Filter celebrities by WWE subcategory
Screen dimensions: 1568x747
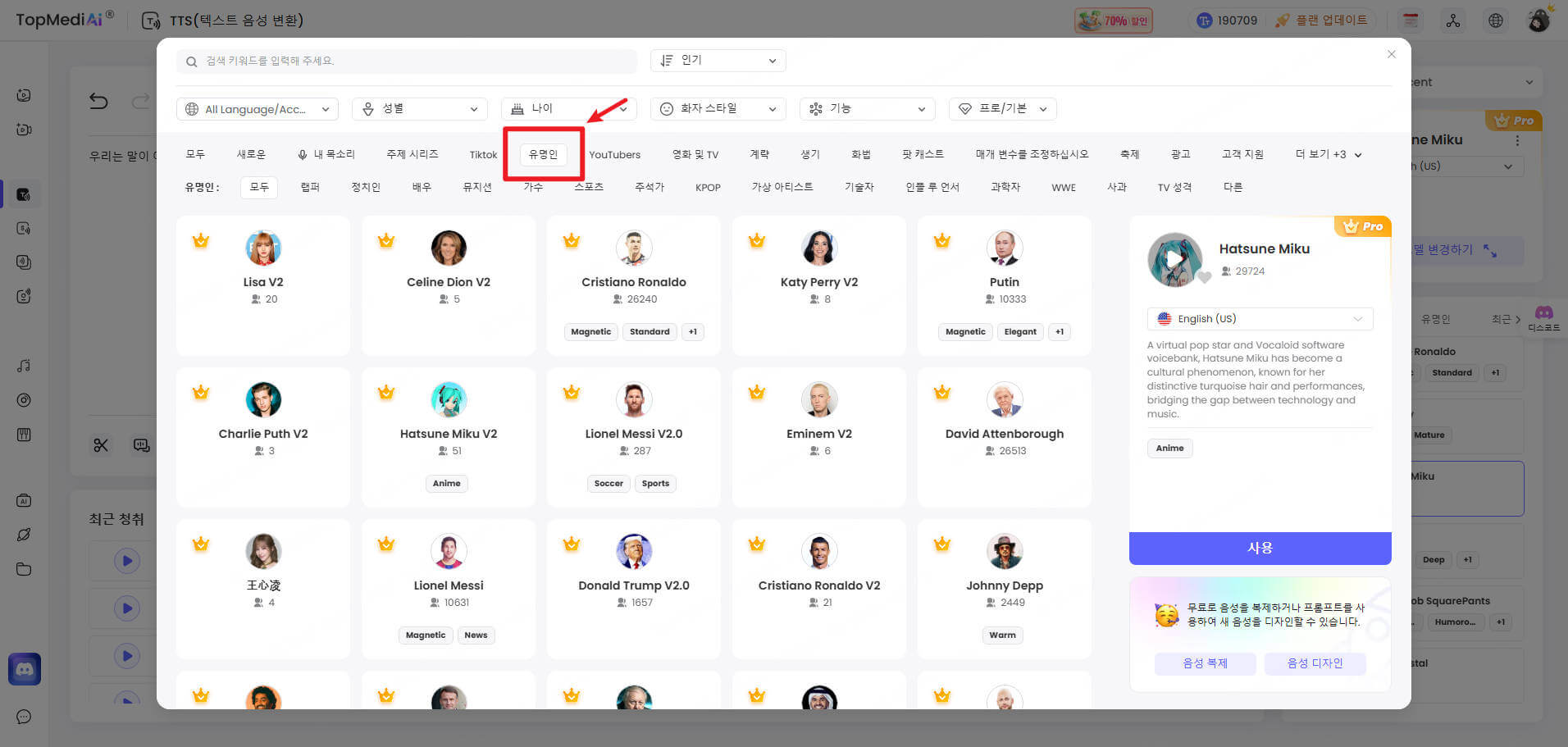tap(1064, 187)
